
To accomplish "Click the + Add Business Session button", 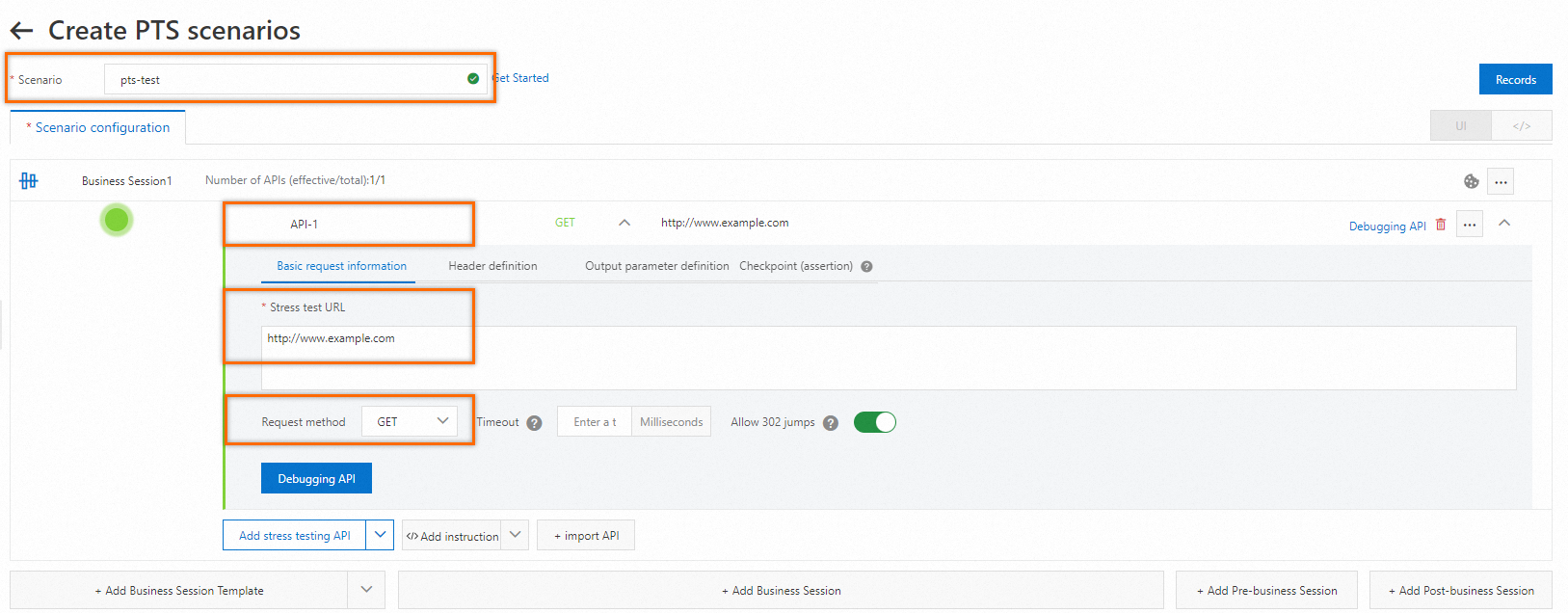I will point(781,590).
